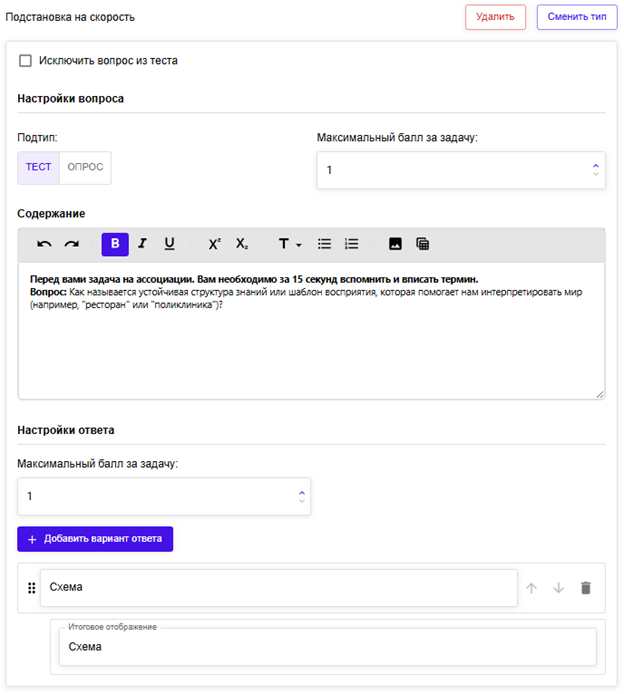
Task: Click the bold sentence about 15 секунд
Action: (x=254, y=279)
